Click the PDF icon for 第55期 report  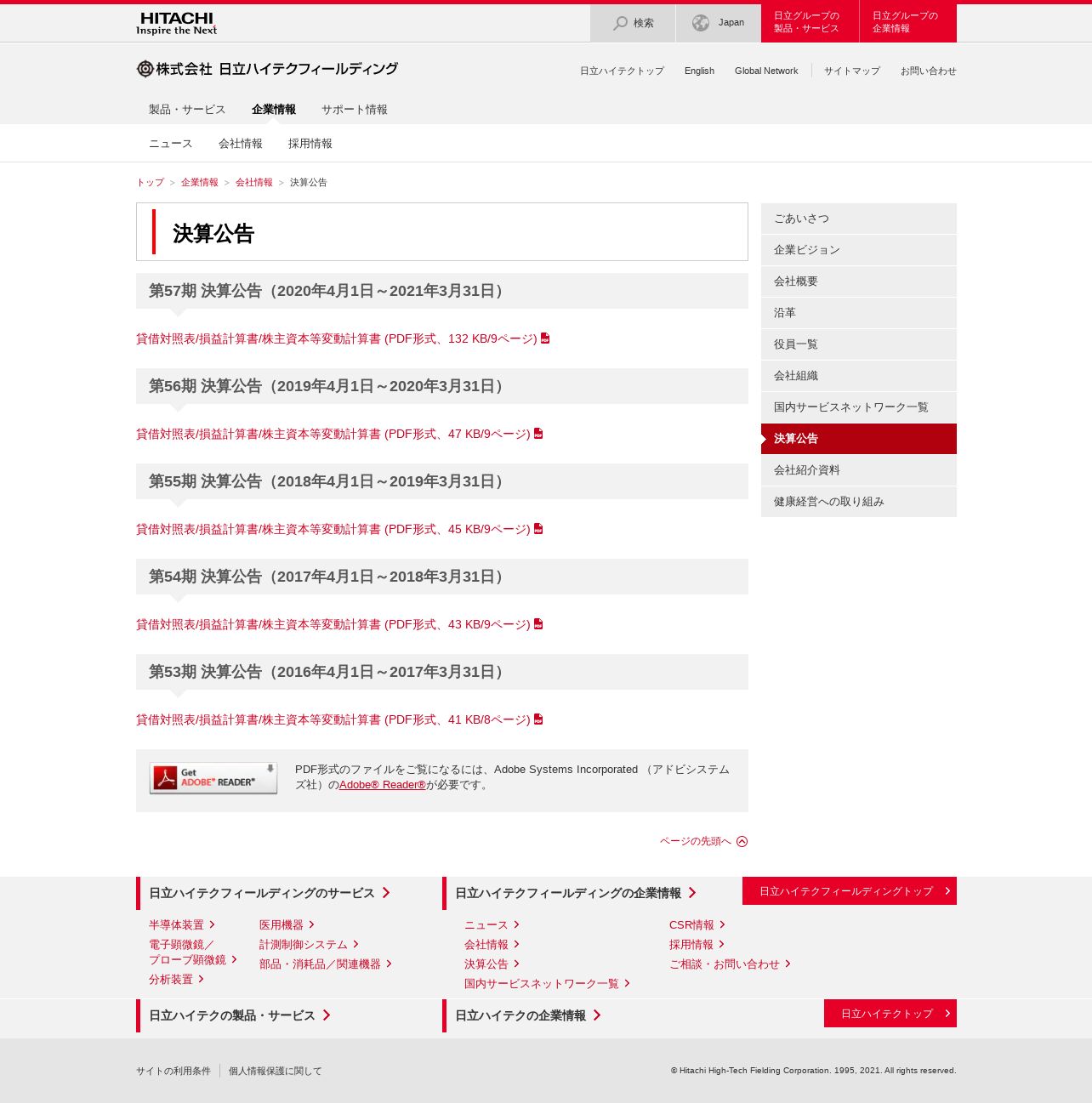[538, 528]
